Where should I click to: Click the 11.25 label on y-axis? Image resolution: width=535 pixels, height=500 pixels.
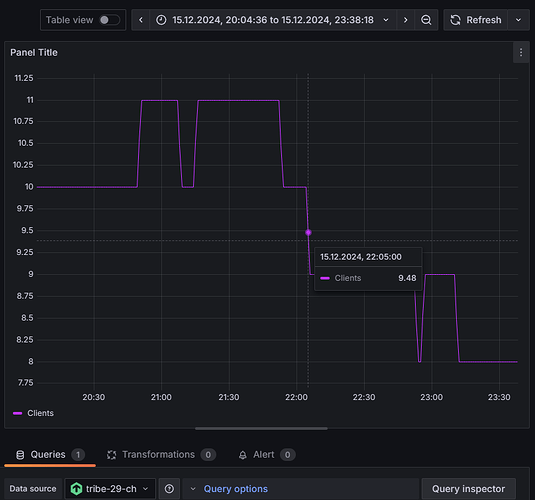[x=24, y=78]
